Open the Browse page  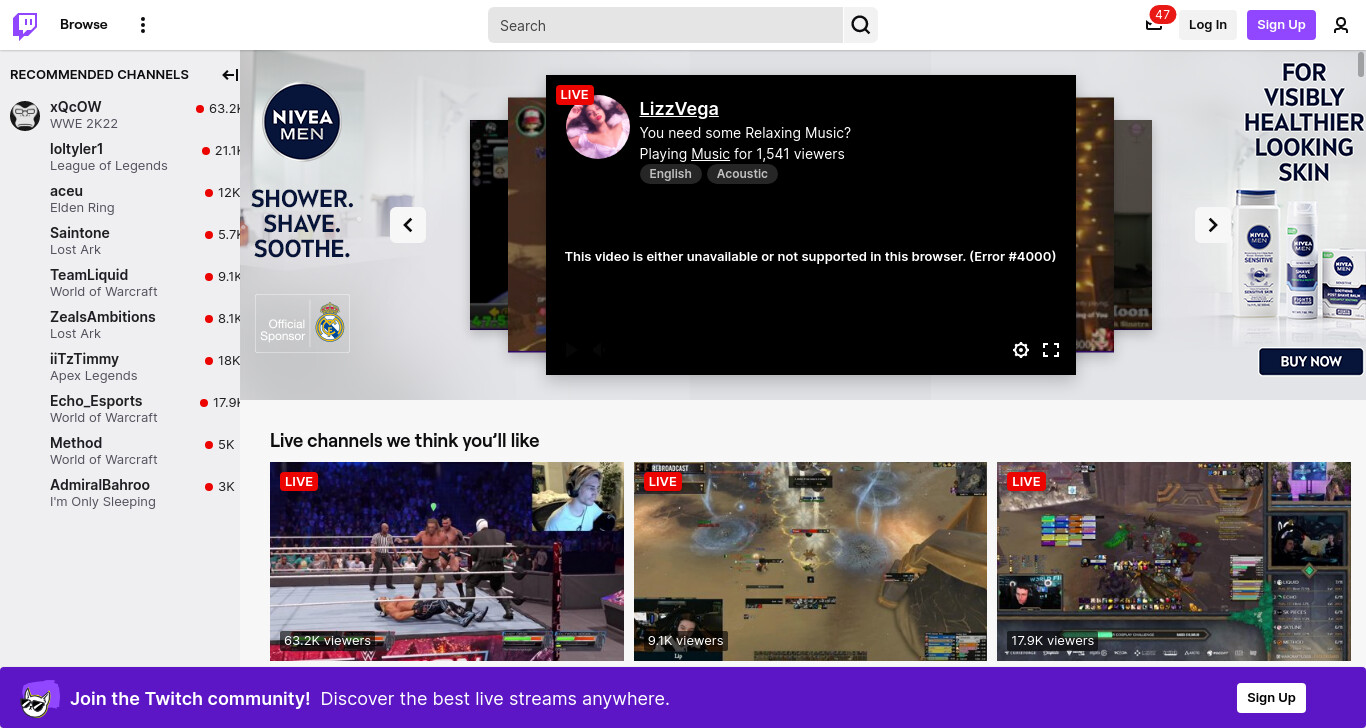(84, 24)
